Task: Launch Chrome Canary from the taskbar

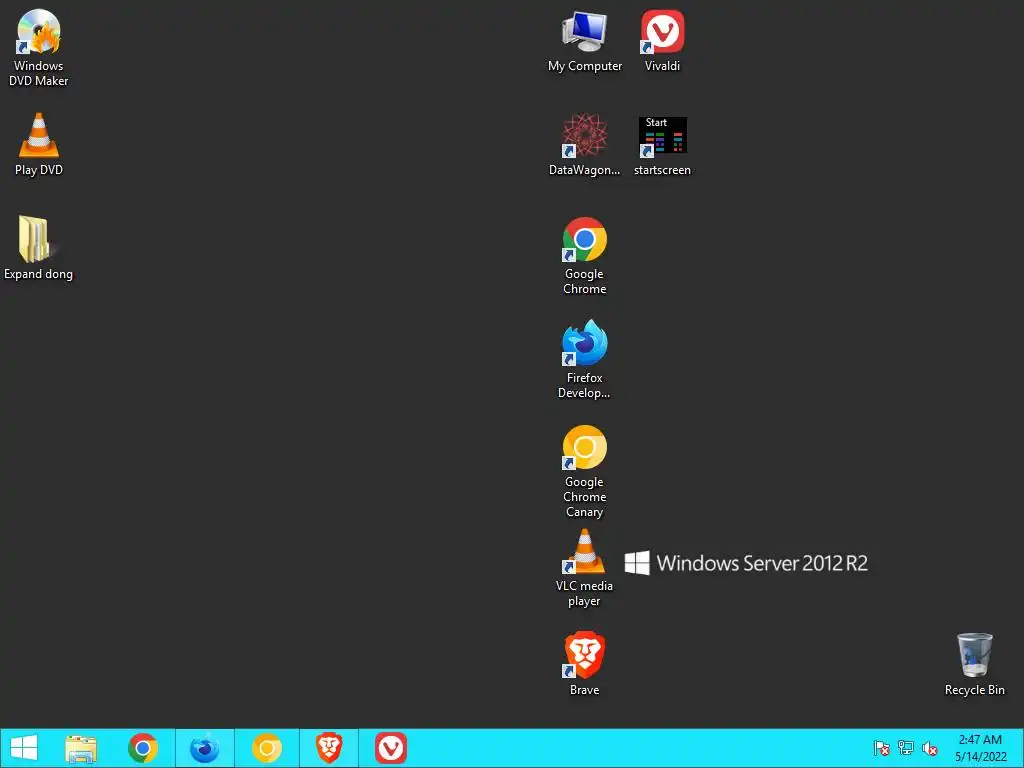Action: coord(267,748)
